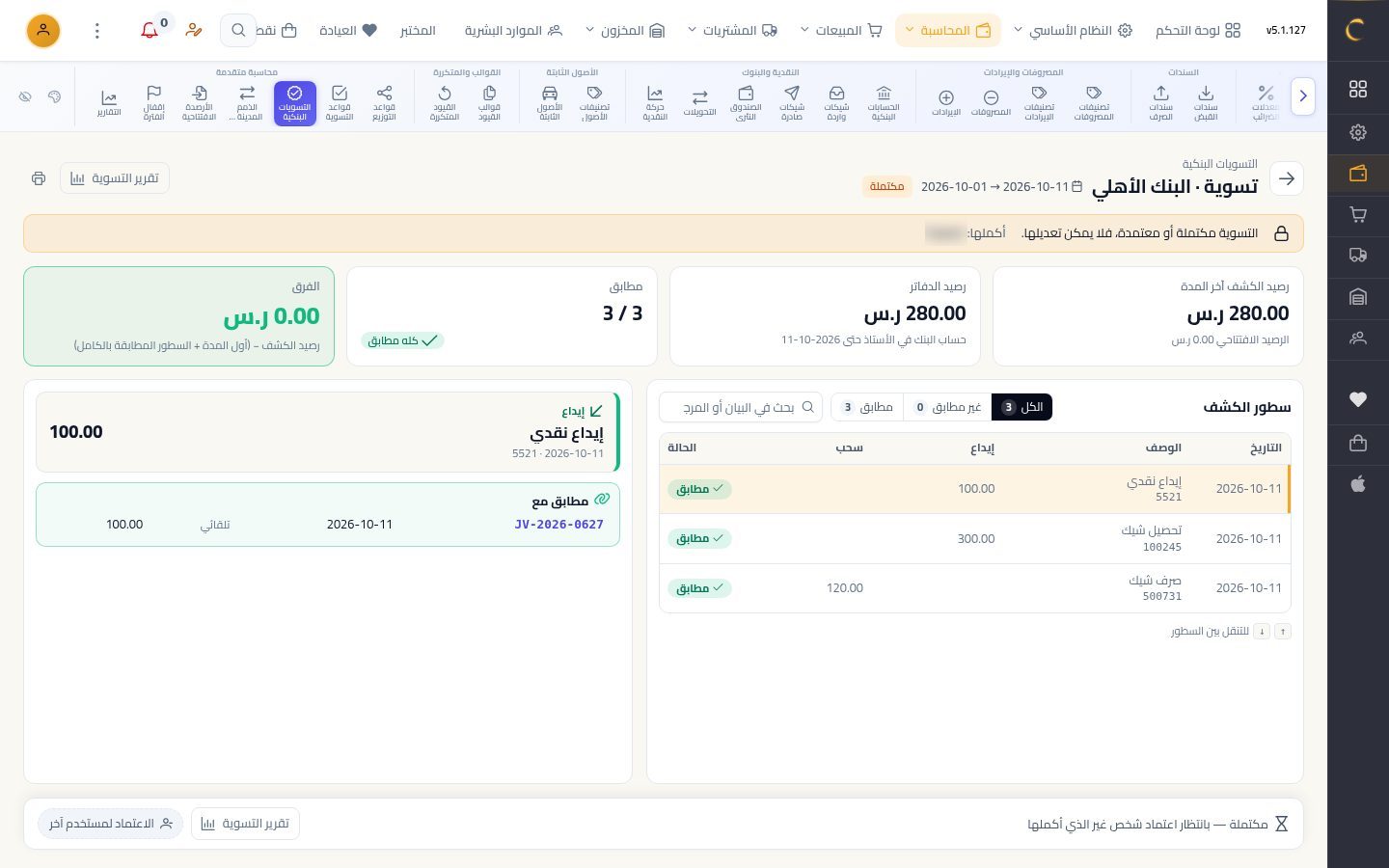The image size is (1389, 868).
Task: Open تصنيفات المصروفات in the ribbon
Action: click(1094, 103)
